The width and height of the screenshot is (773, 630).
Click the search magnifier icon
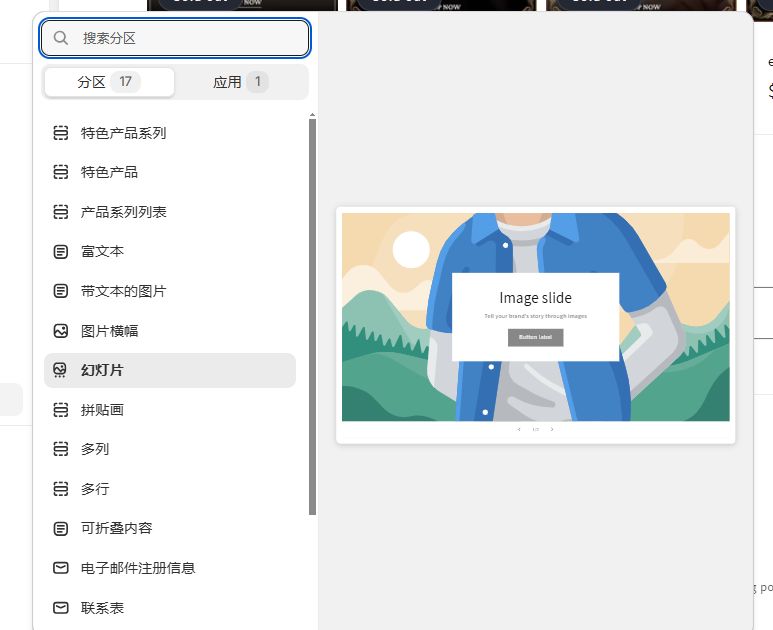click(x=61, y=38)
